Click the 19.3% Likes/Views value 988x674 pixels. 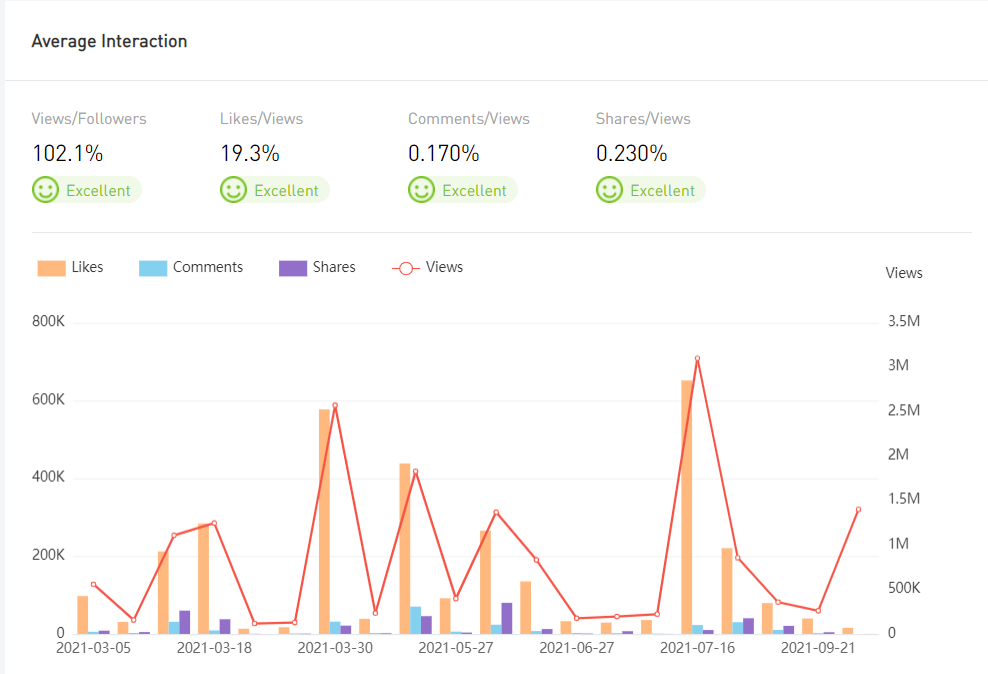pyautogui.click(x=250, y=154)
